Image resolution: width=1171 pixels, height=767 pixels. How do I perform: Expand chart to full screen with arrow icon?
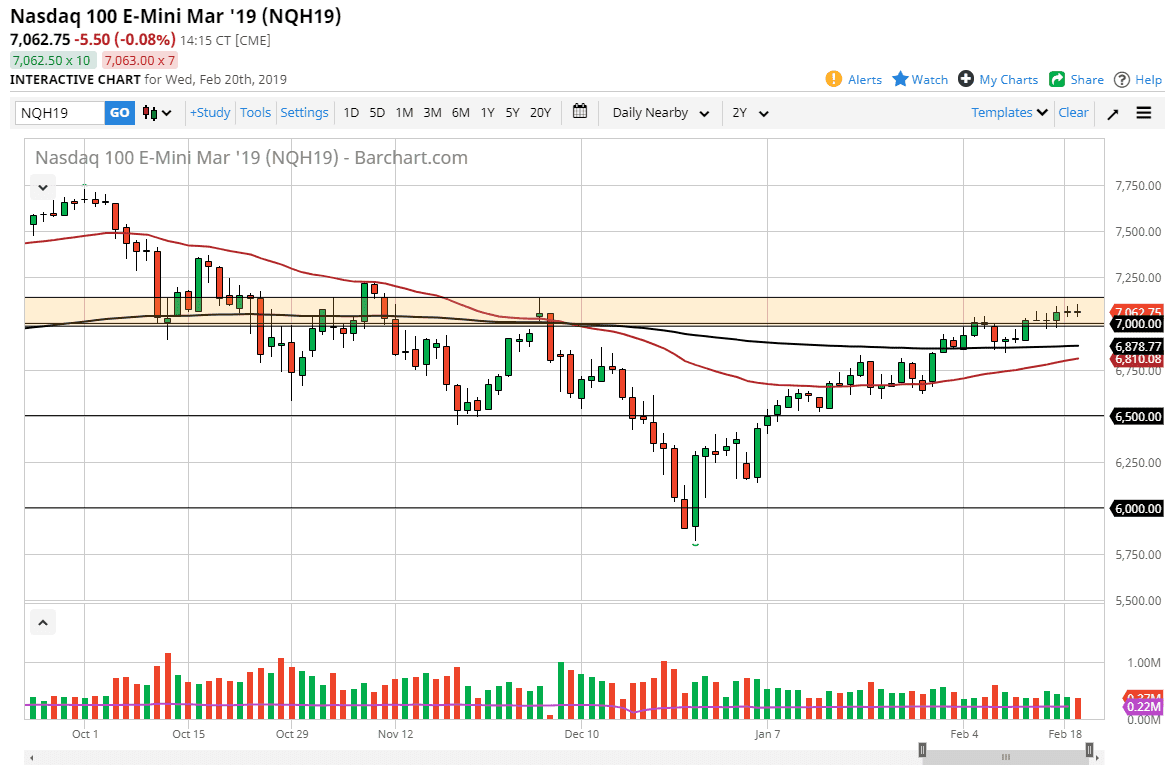[1112, 113]
